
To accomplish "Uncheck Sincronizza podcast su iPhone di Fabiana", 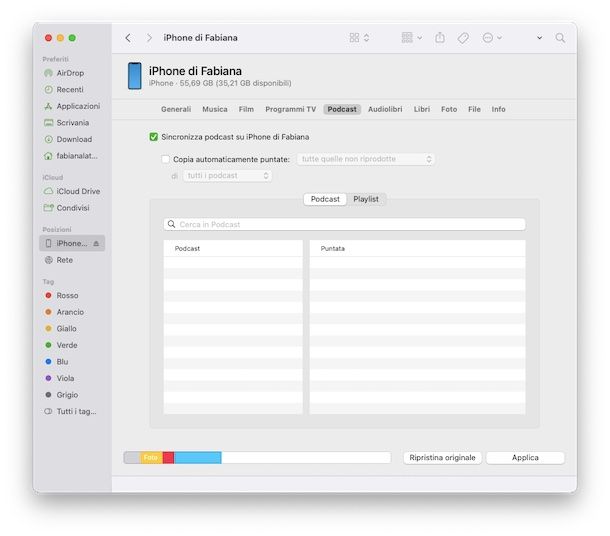I will pyautogui.click(x=154, y=137).
